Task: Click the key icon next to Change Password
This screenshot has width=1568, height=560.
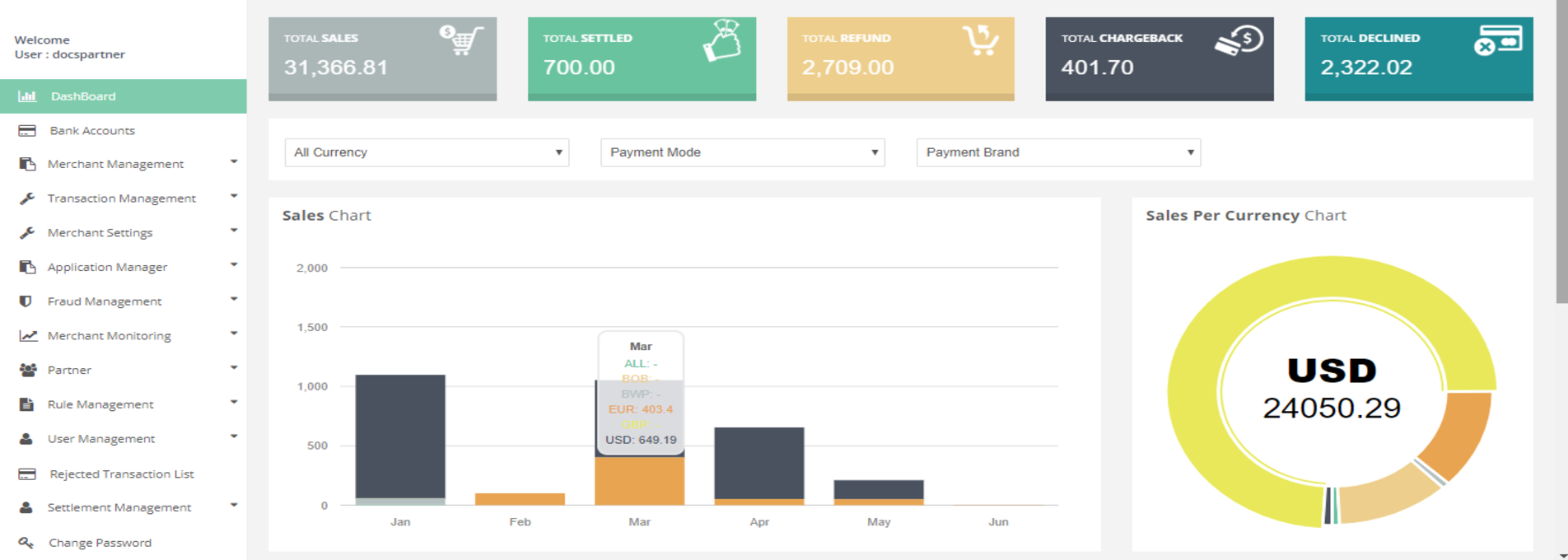Action: pyautogui.click(x=26, y=543)
